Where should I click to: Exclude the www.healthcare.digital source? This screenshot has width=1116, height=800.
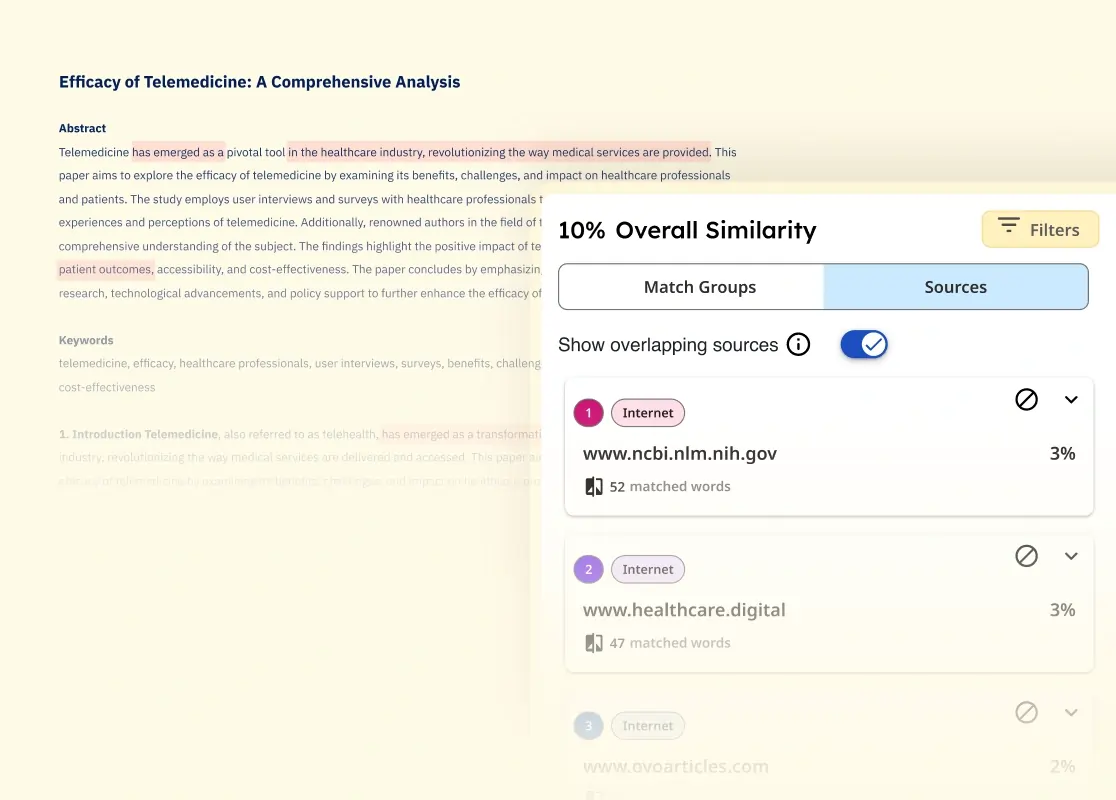tap(1026, 556)
